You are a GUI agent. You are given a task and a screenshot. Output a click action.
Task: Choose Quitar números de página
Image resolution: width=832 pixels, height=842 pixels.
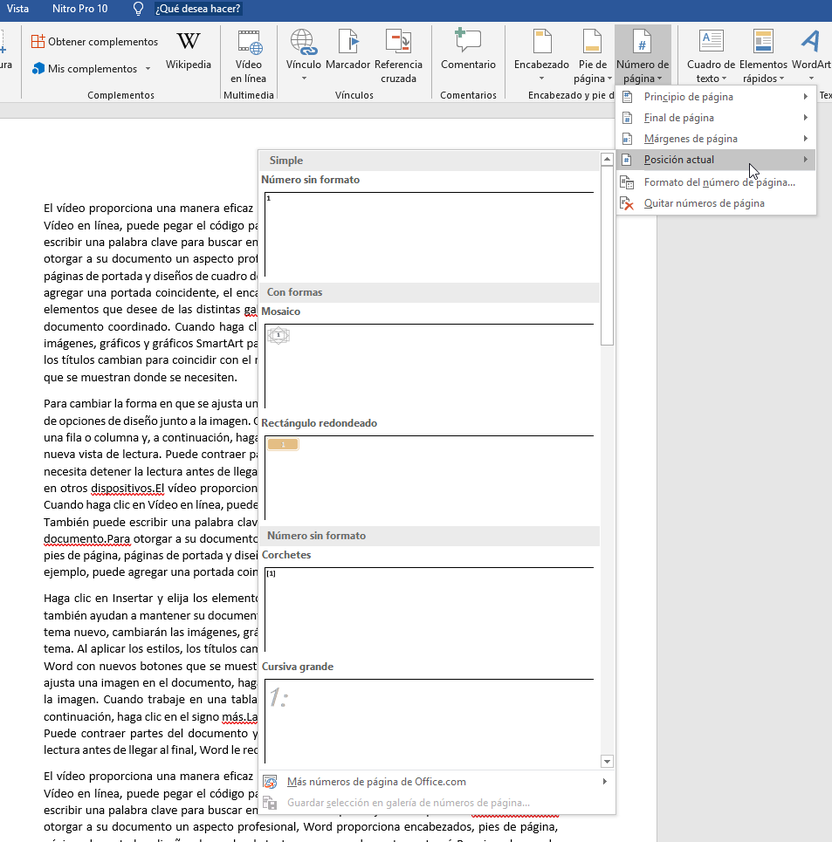pos(704,203)
